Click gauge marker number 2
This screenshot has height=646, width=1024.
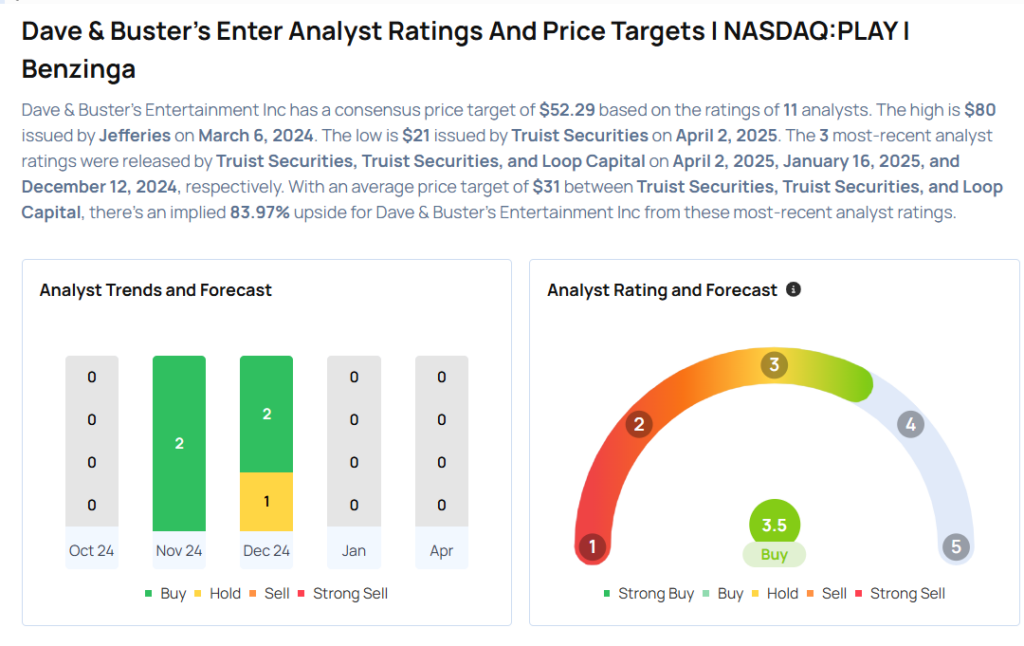[x=638, y=424]
